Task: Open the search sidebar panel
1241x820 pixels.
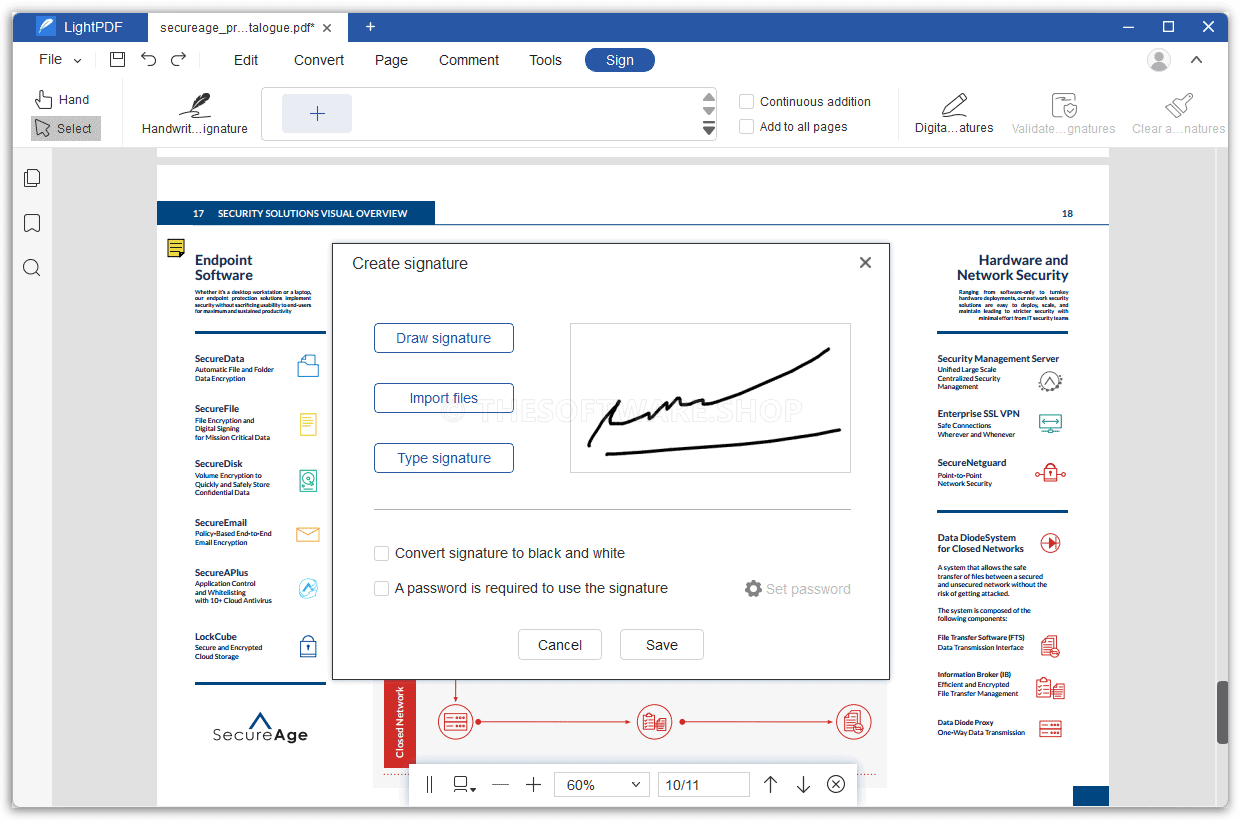Action: tap(32, 267)
